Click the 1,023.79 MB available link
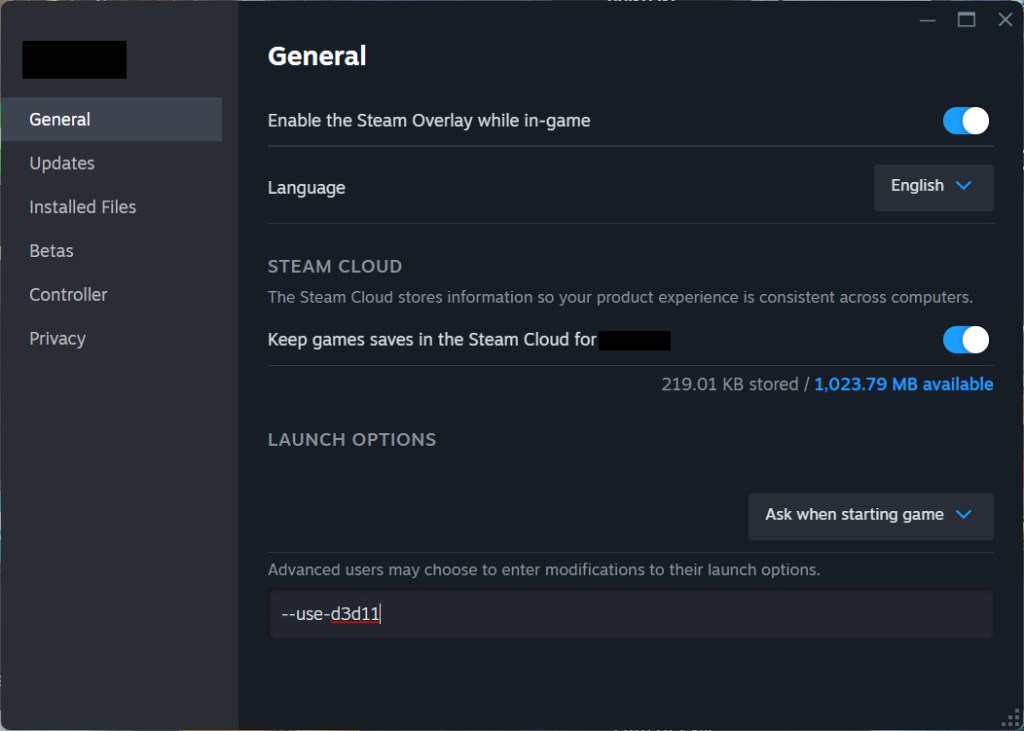The image size is (1024, 731). 903,384
